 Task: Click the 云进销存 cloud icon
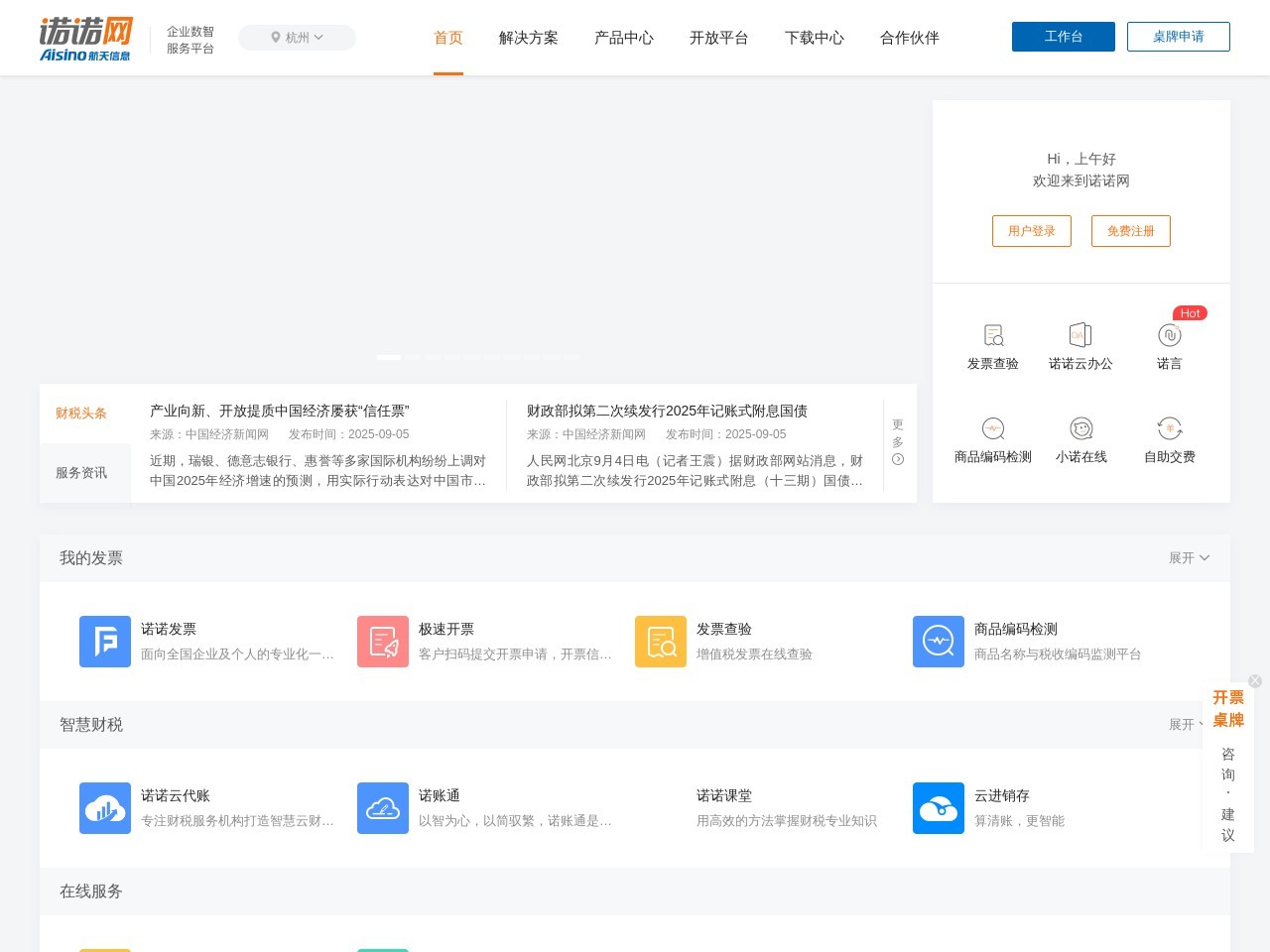939,808
